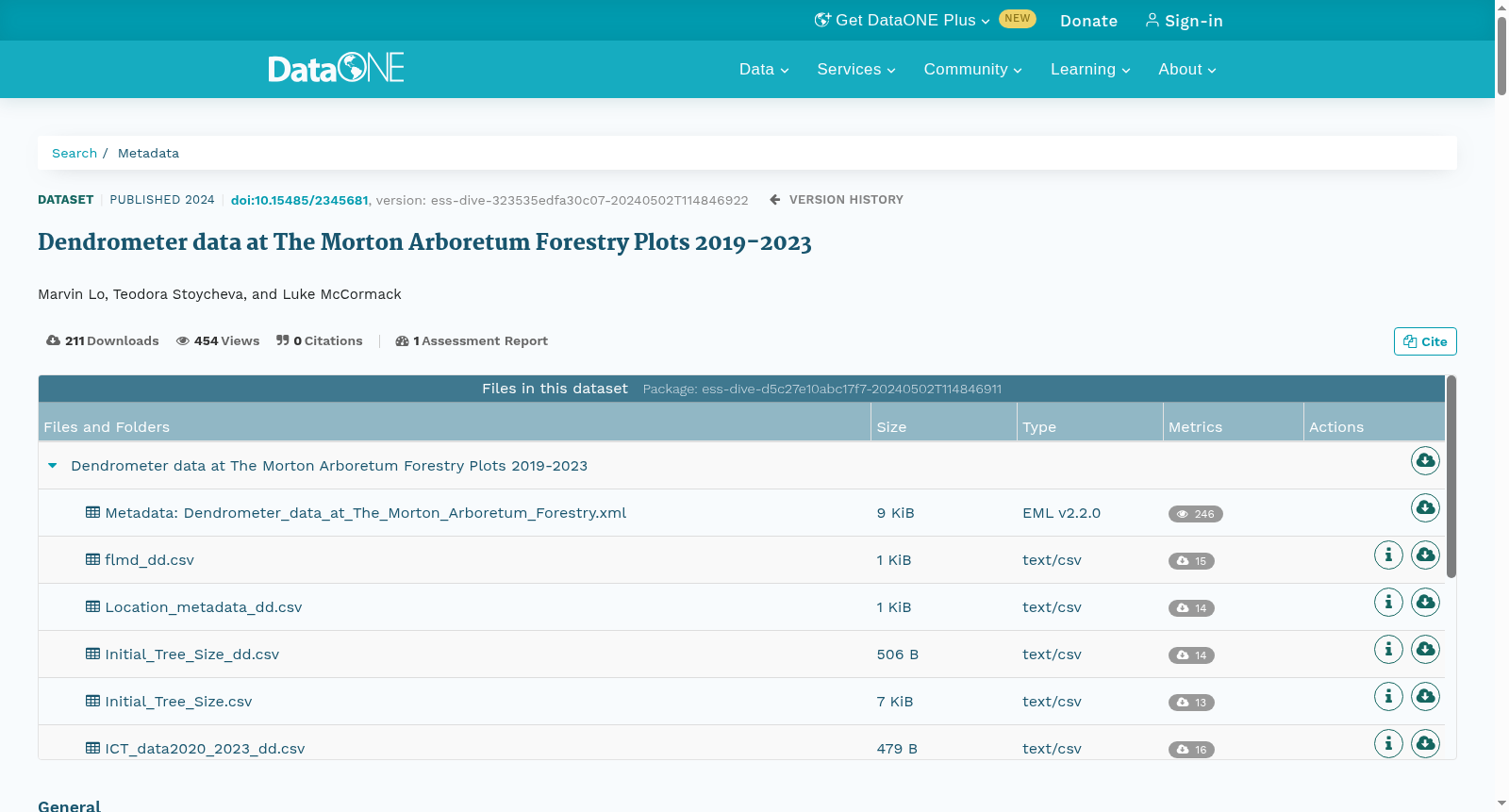Click the 211 Downloads metric
This screenshot has height=812, width=1509.
103,341
